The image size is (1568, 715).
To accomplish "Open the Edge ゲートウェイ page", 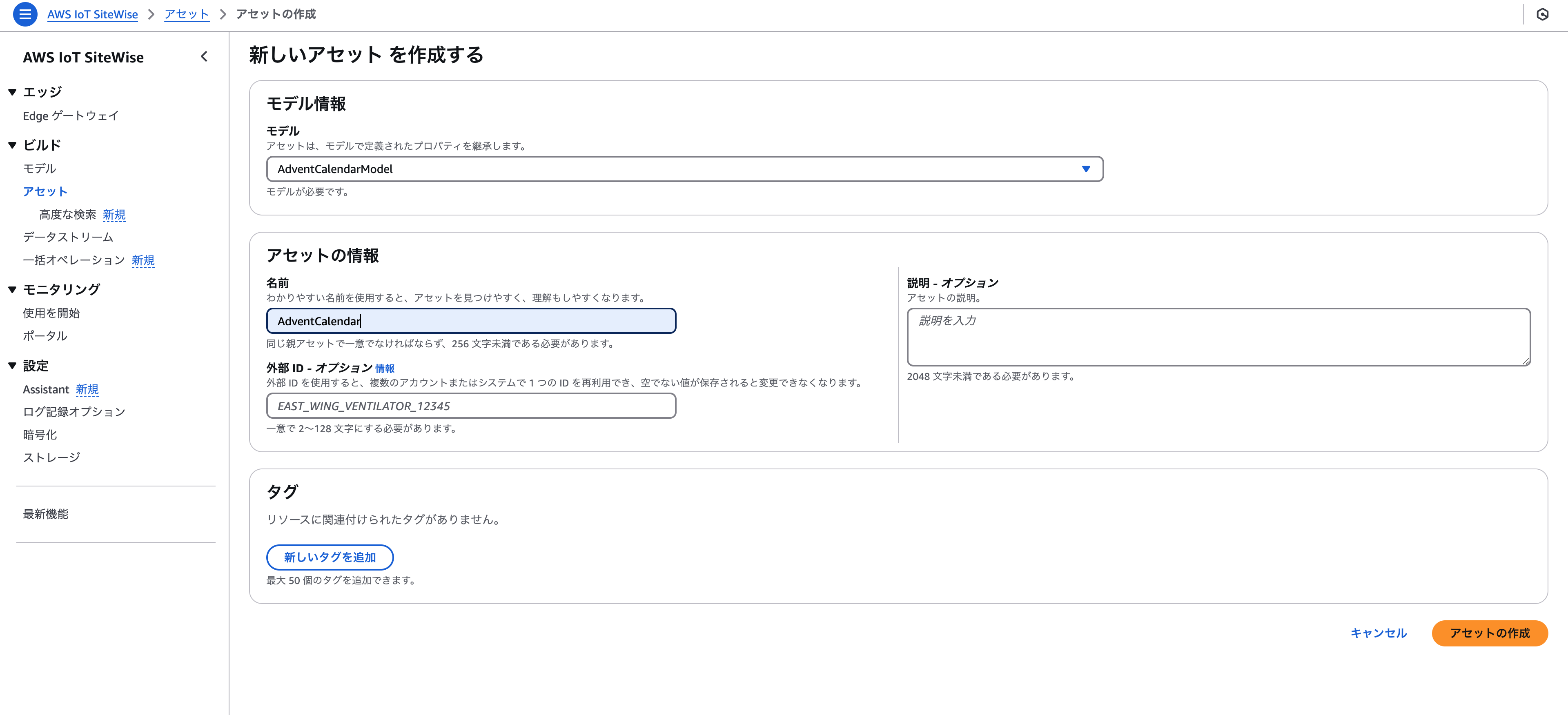I will pyautogui.click(x=70, y=115).
